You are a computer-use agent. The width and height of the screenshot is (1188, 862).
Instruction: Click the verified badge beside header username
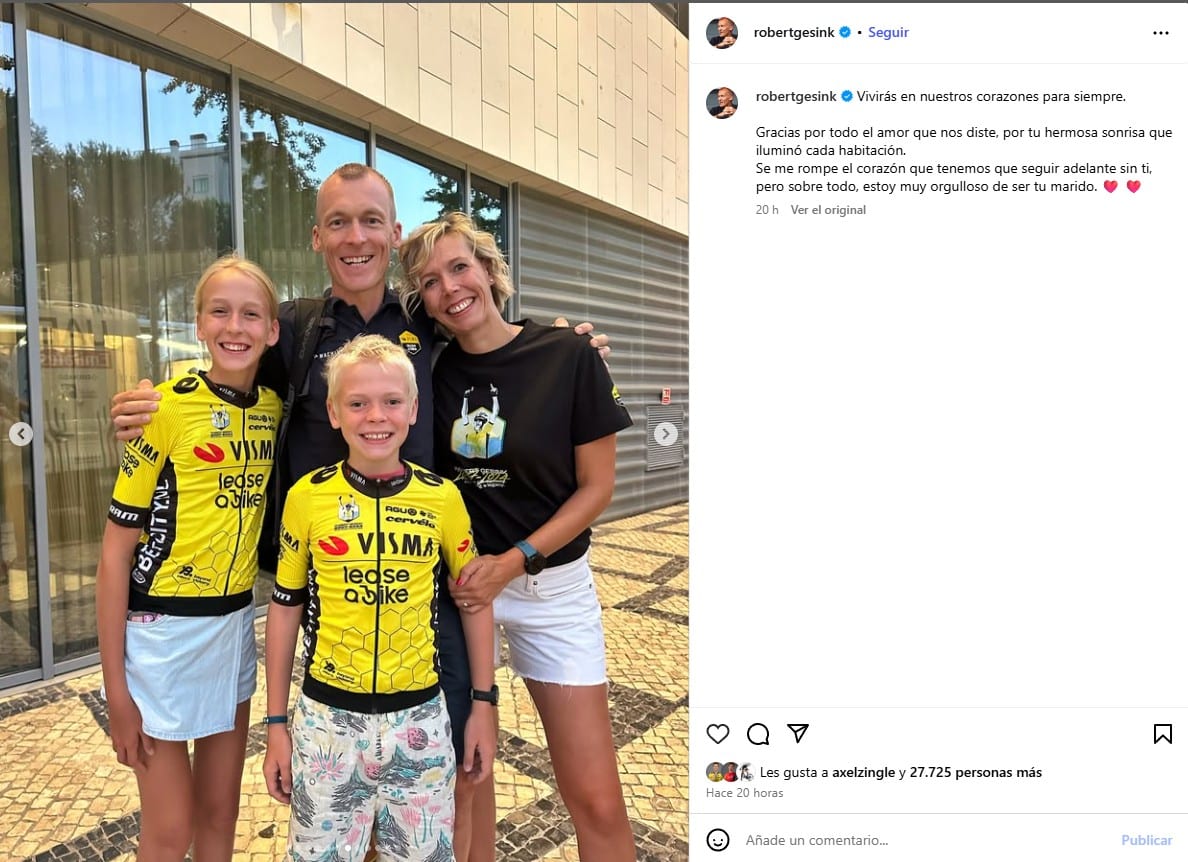pos(844,32)
